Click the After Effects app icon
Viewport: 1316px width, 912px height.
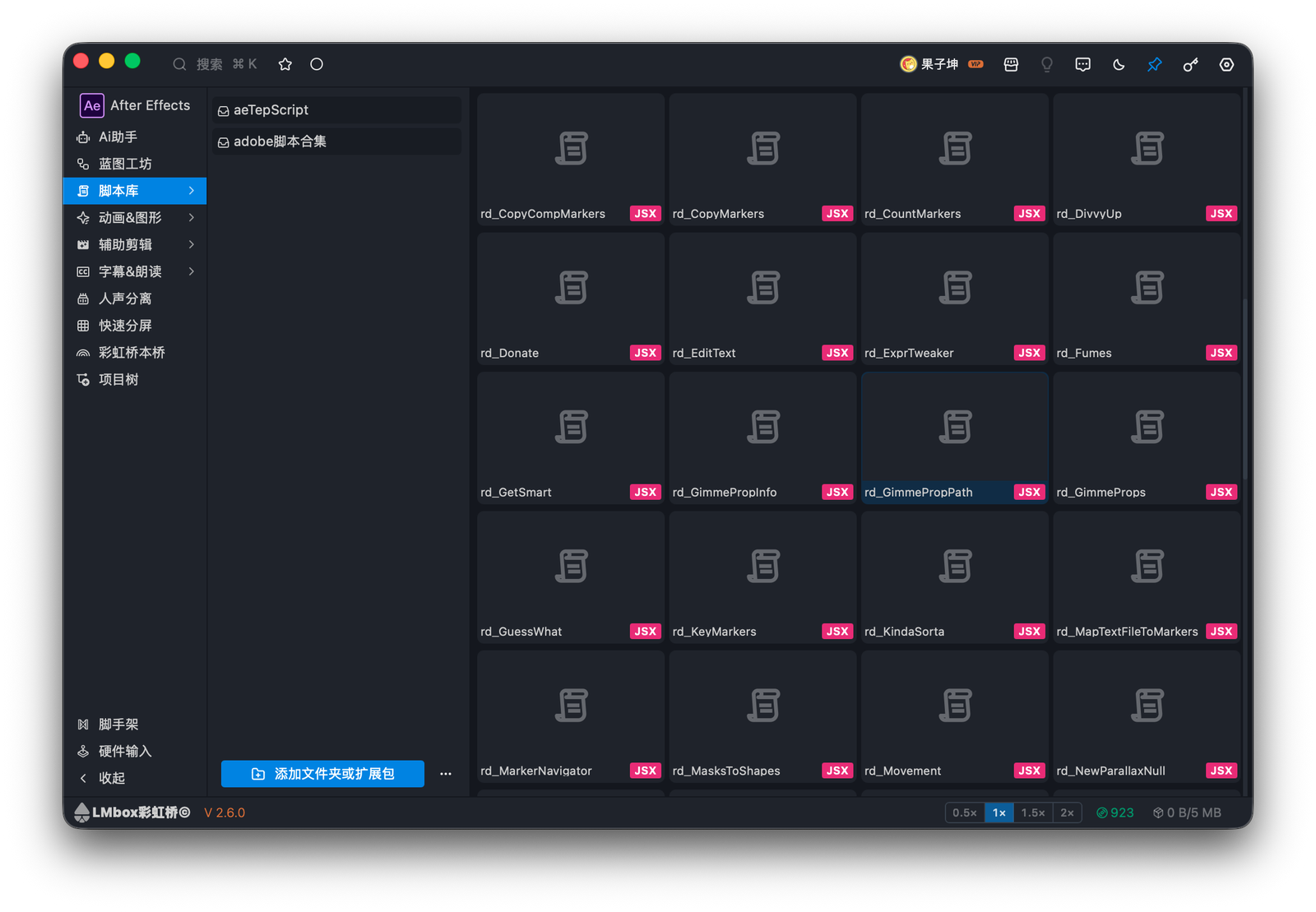(x=91, y=105)
